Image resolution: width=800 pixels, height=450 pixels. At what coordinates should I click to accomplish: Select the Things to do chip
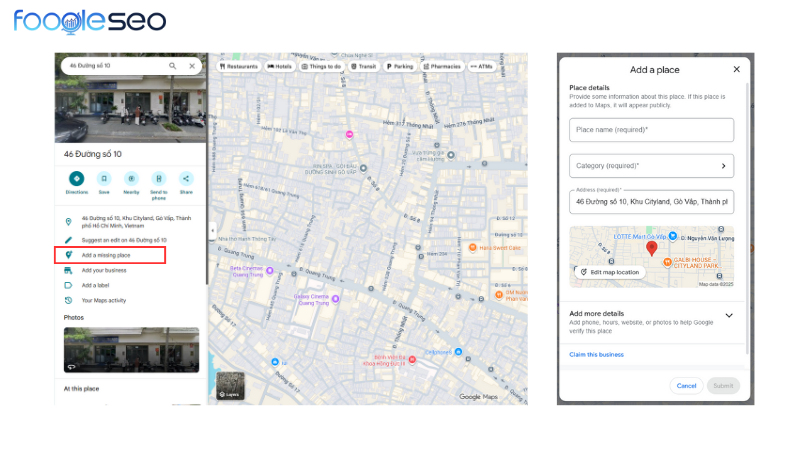click(321, 66)
